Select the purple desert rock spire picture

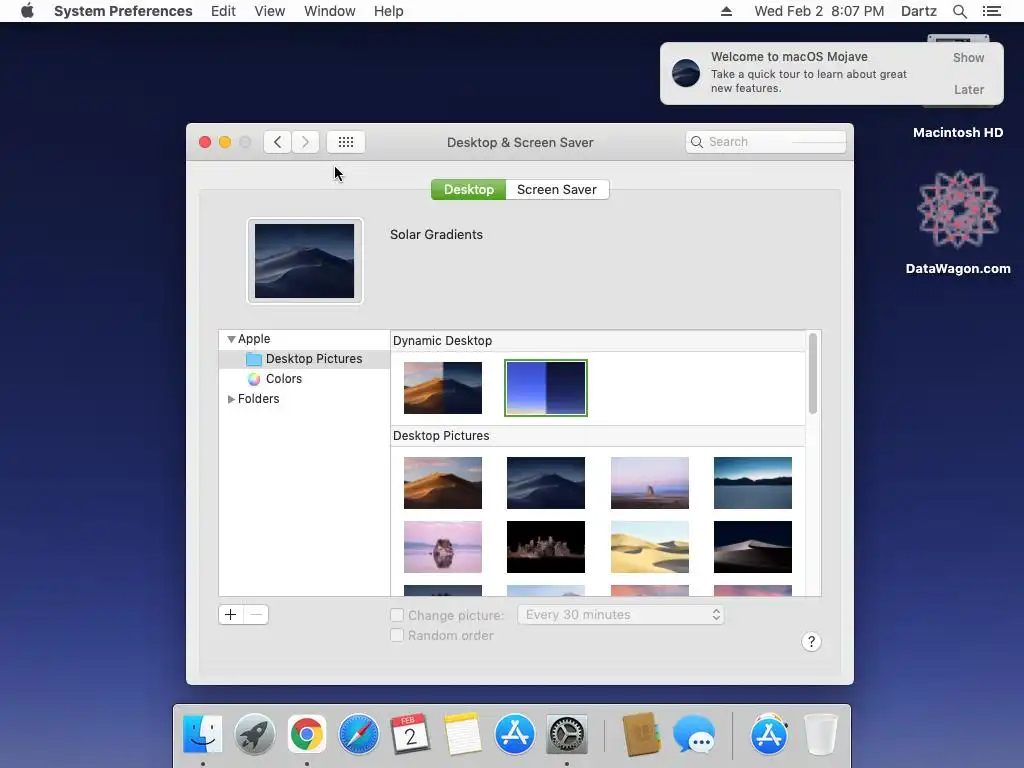click(650, 483)
